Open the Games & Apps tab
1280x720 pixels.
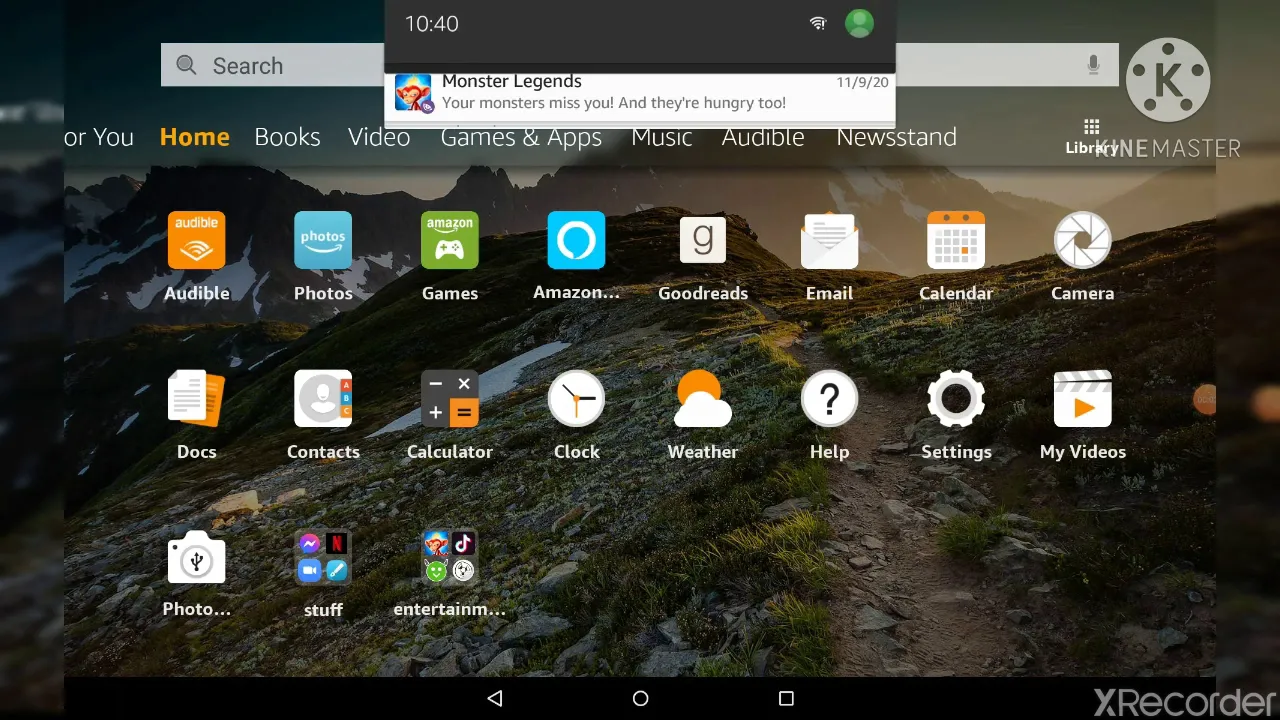[x=521, y=137]
